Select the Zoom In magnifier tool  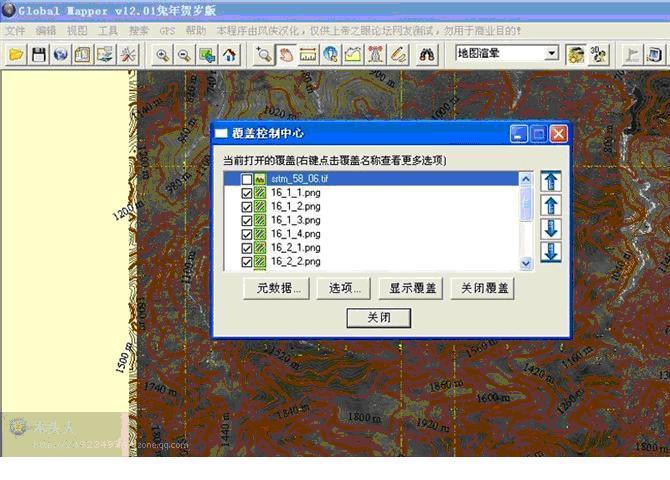(x=163, y=54)
